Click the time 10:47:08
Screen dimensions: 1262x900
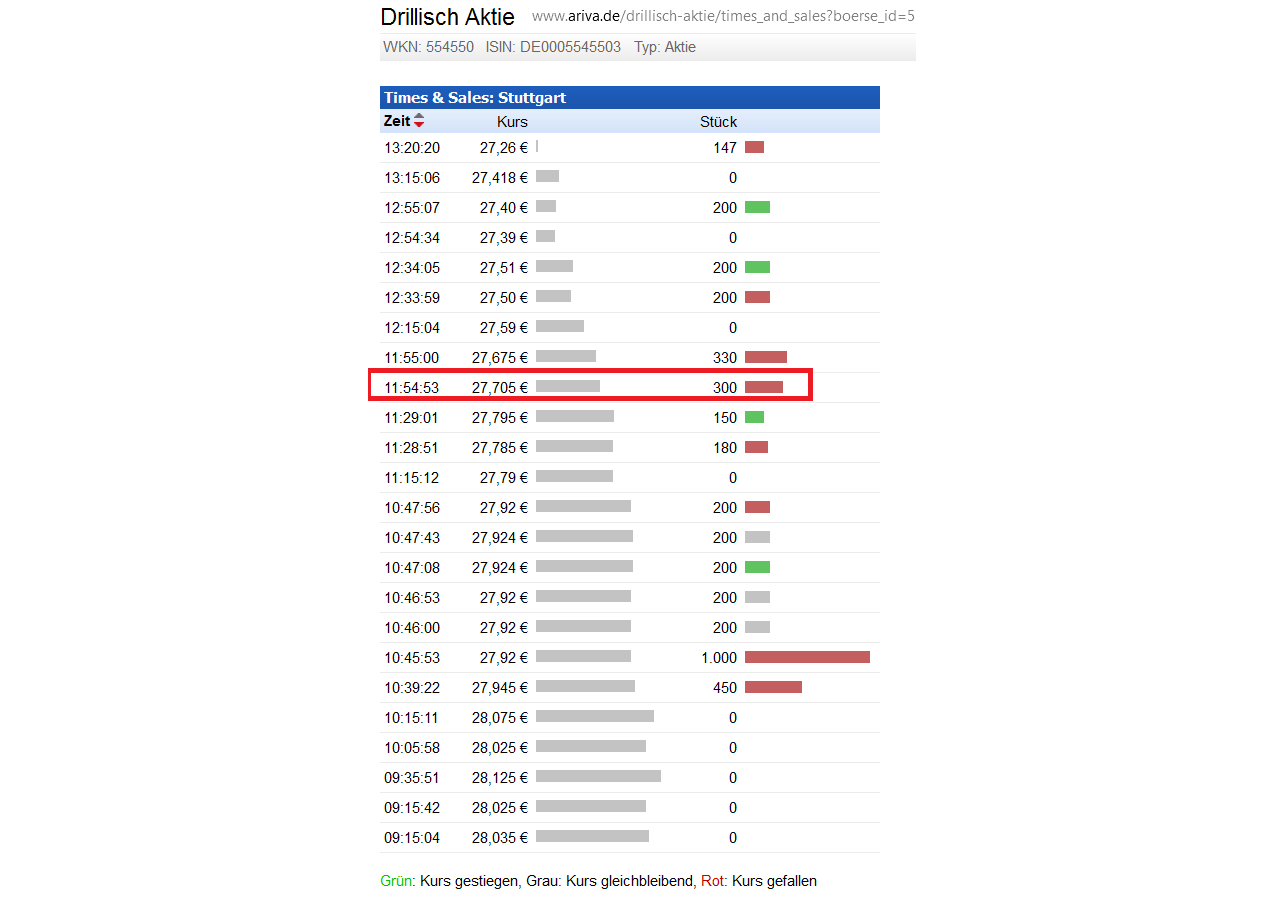click(x=412, y=568)
